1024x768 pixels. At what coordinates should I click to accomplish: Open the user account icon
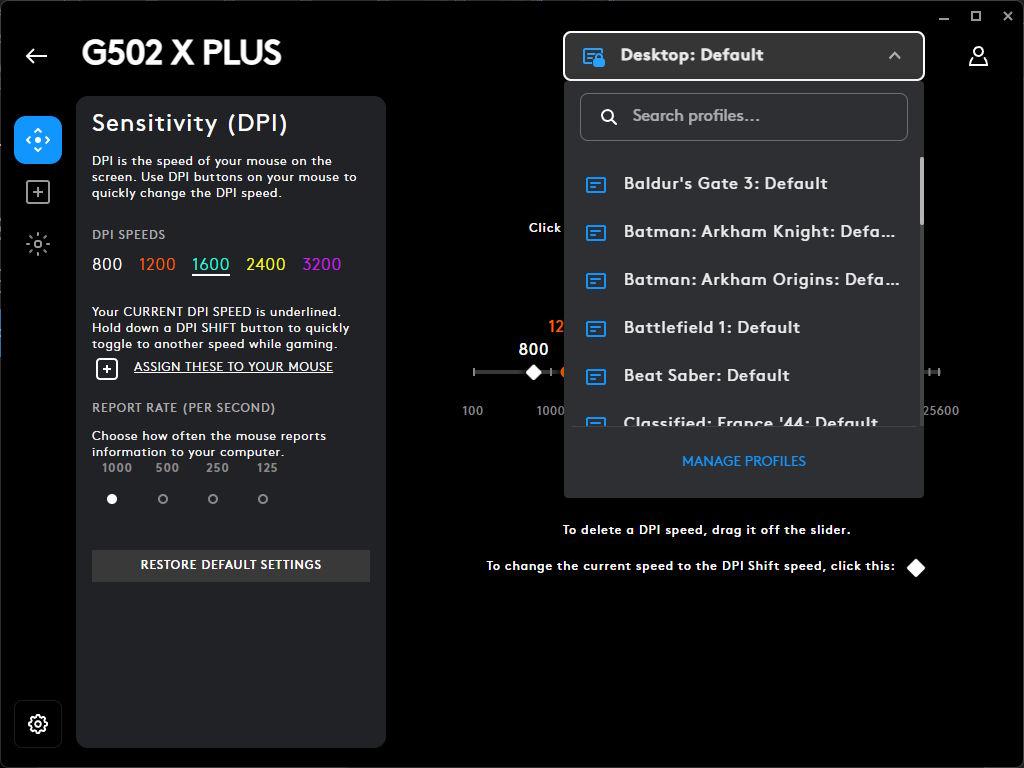coord(978,56)
